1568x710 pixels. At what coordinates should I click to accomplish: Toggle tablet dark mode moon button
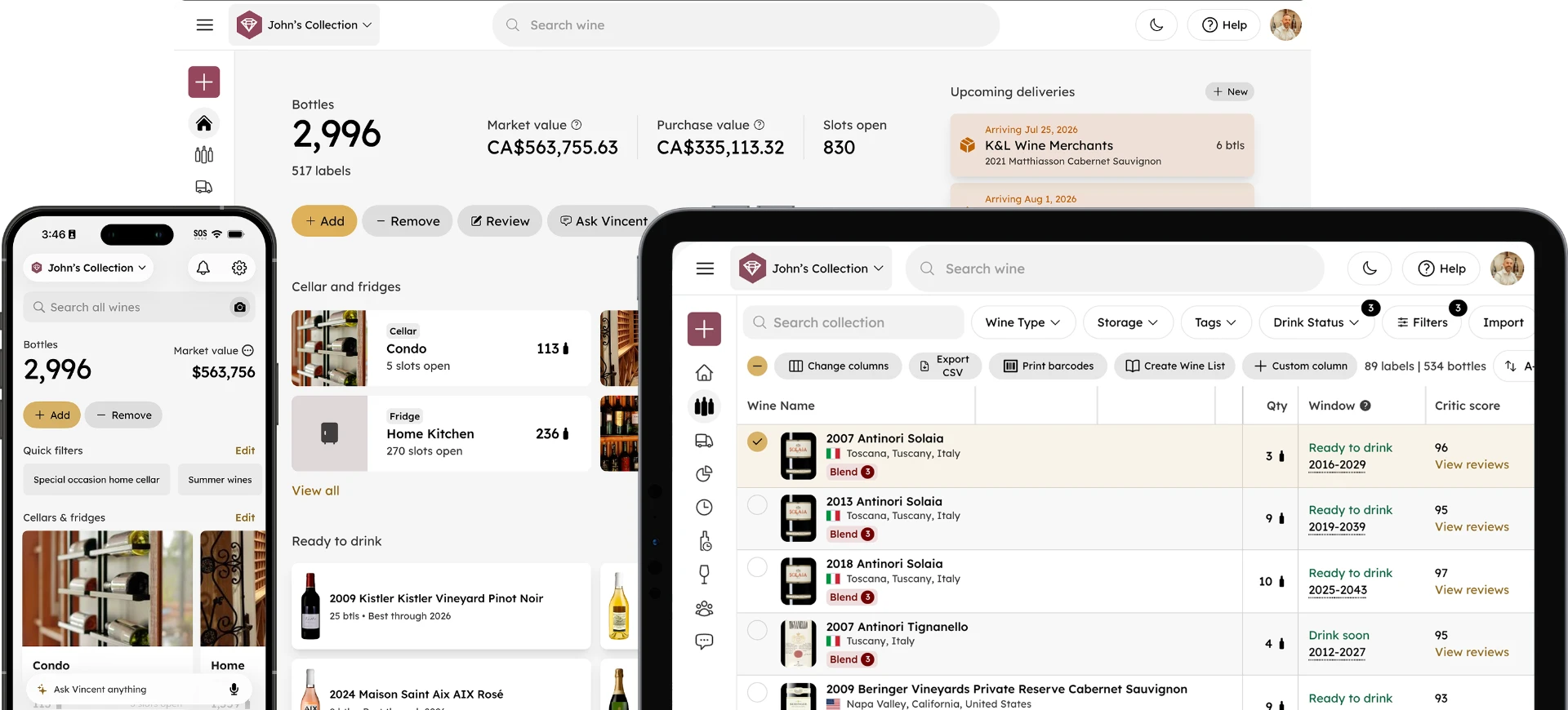point(1370,268)
